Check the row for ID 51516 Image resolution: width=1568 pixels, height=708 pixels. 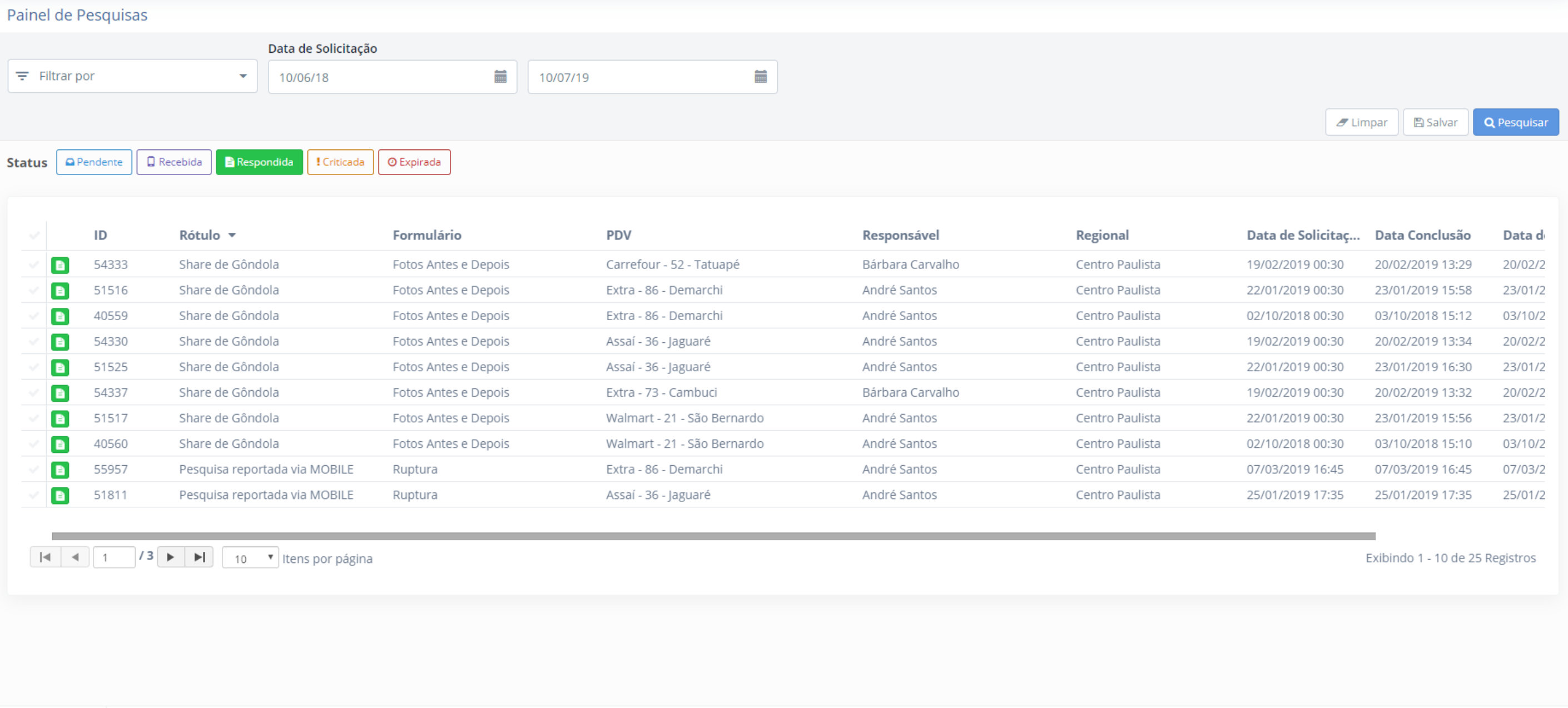coord(34,291)
